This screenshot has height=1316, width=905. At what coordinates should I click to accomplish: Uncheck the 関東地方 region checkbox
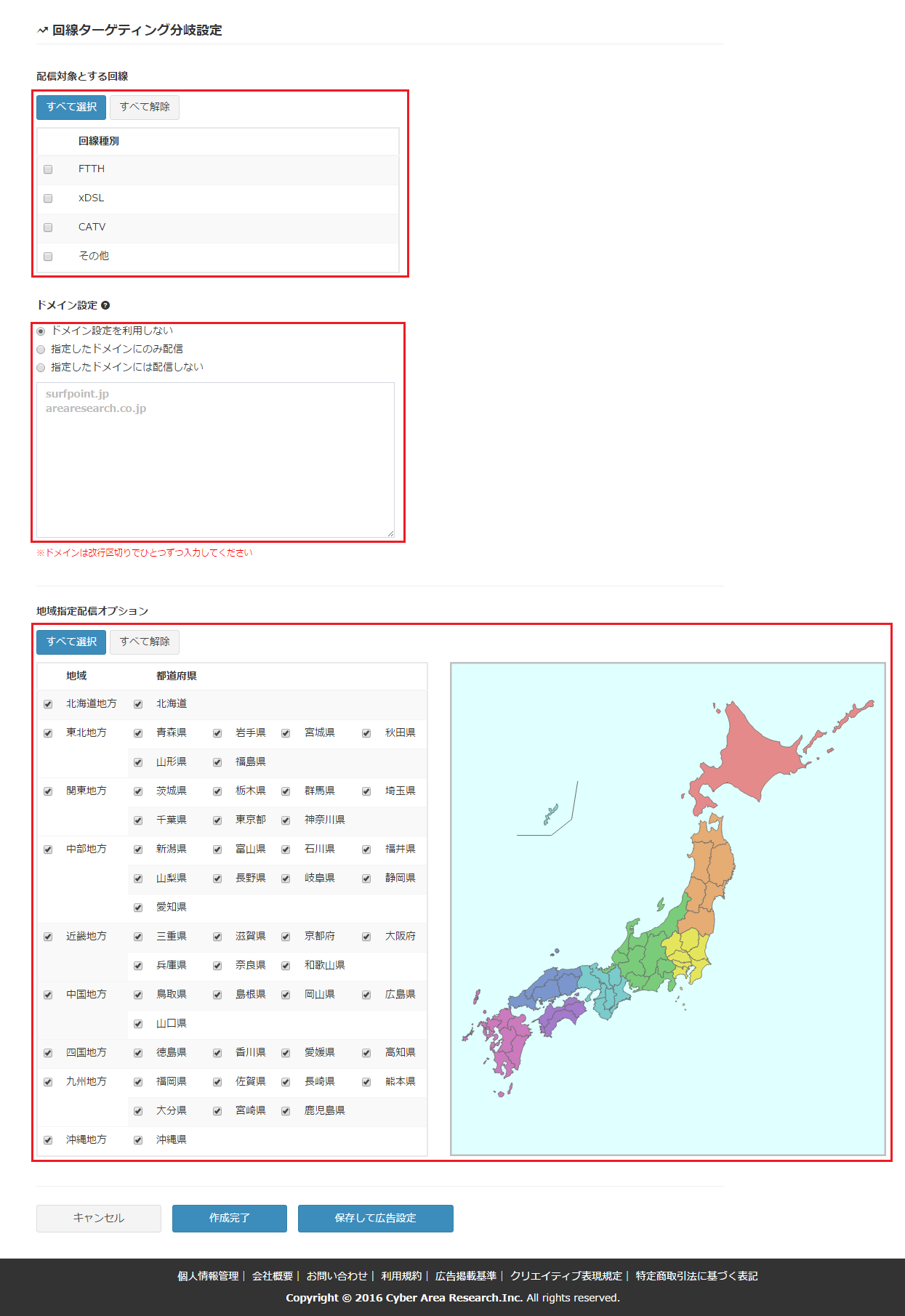(48, 791)
